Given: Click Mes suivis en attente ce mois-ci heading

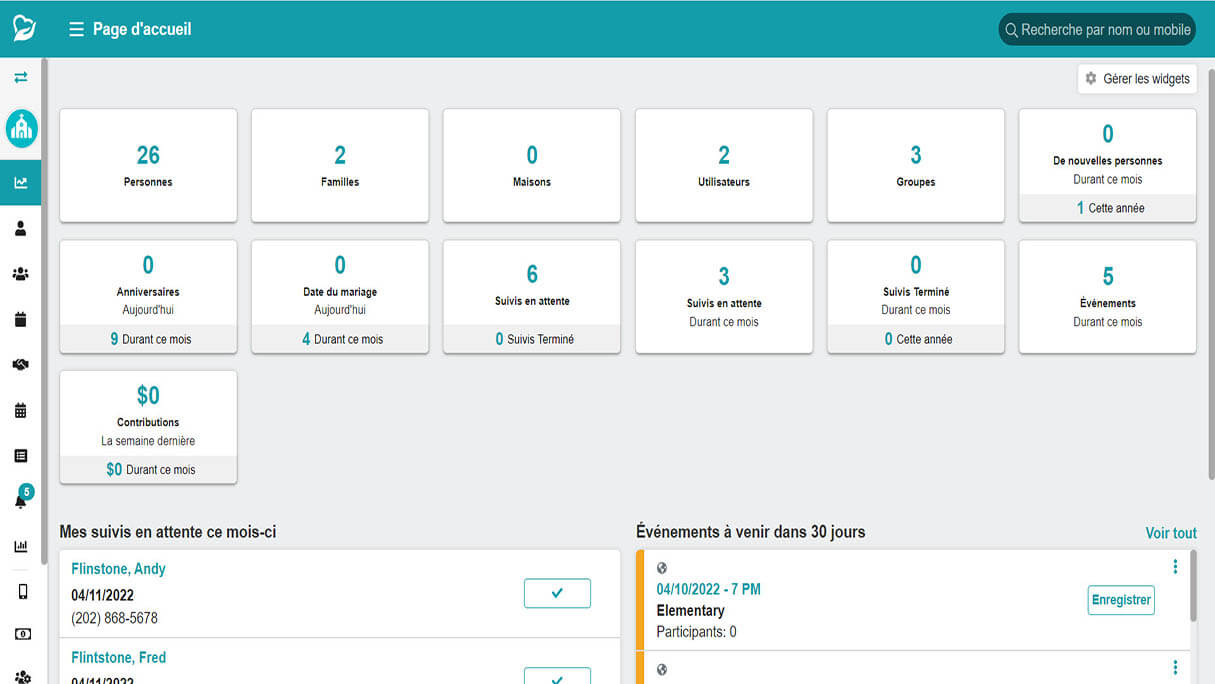Looking at the screenshot, I should (168, 532).
